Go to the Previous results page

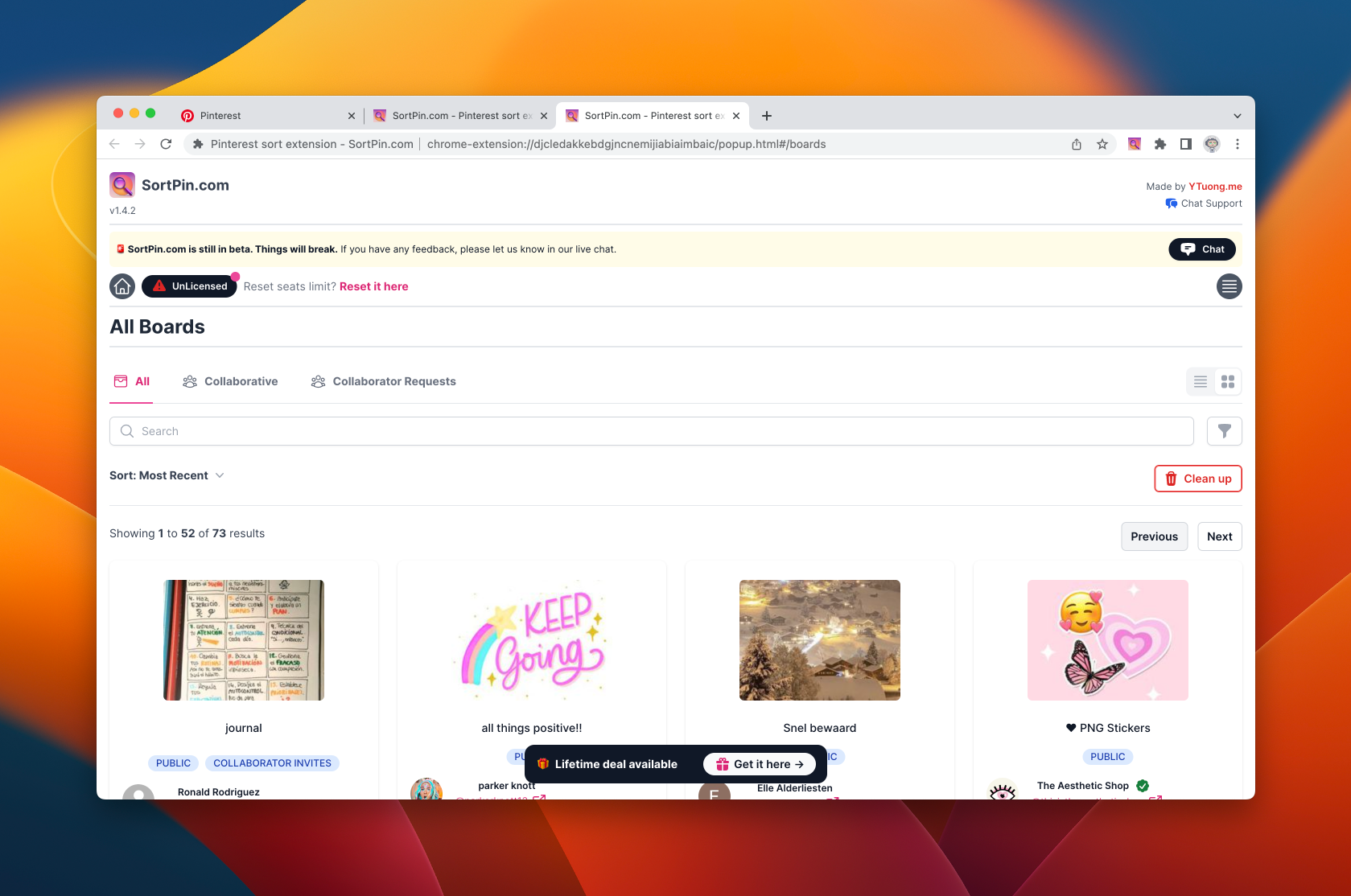coord(1154,536)
